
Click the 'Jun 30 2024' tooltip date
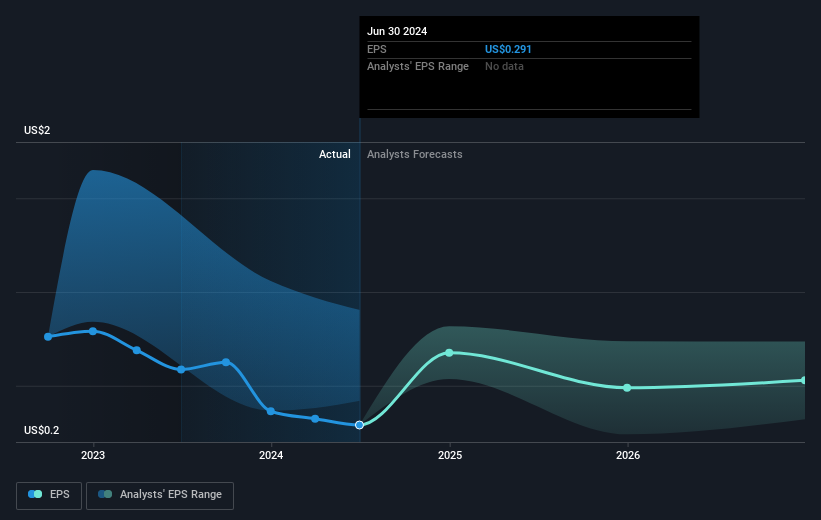397,31
